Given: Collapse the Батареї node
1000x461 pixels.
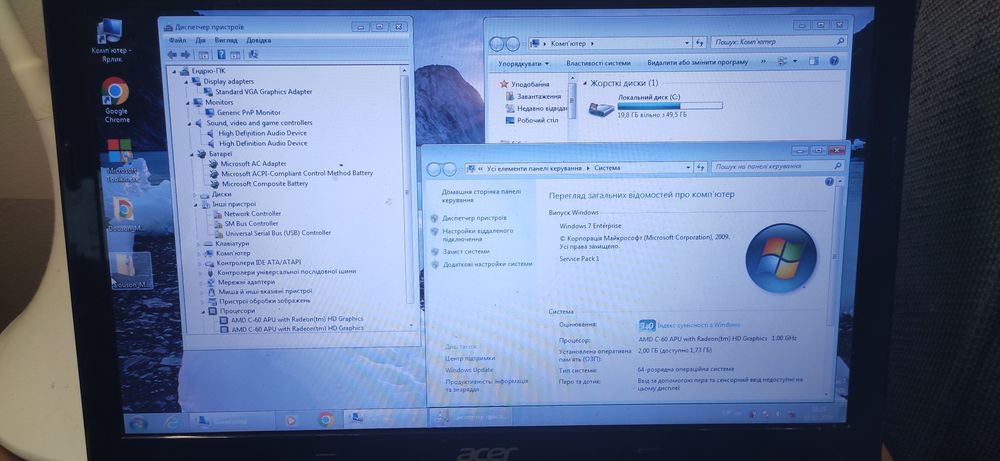Looking at the screenshot, I should [x=191, y=154].
